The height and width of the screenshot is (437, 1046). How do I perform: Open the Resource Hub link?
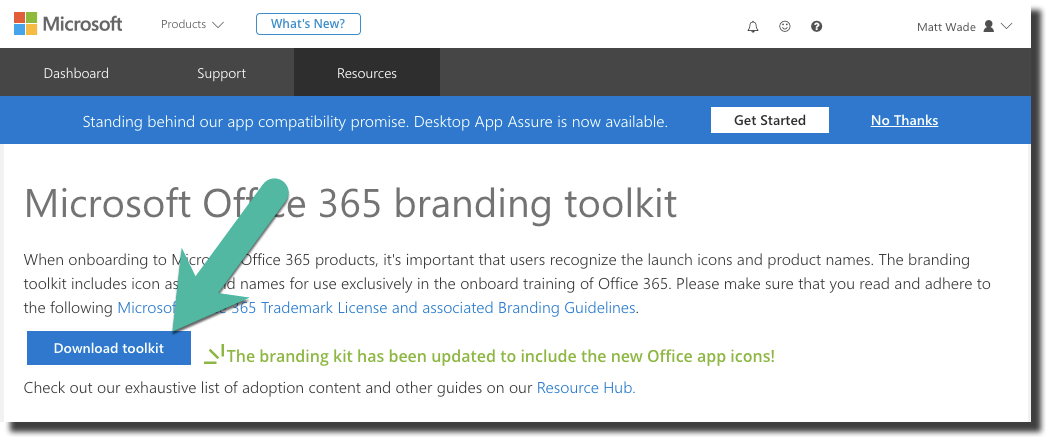[586, 388]
